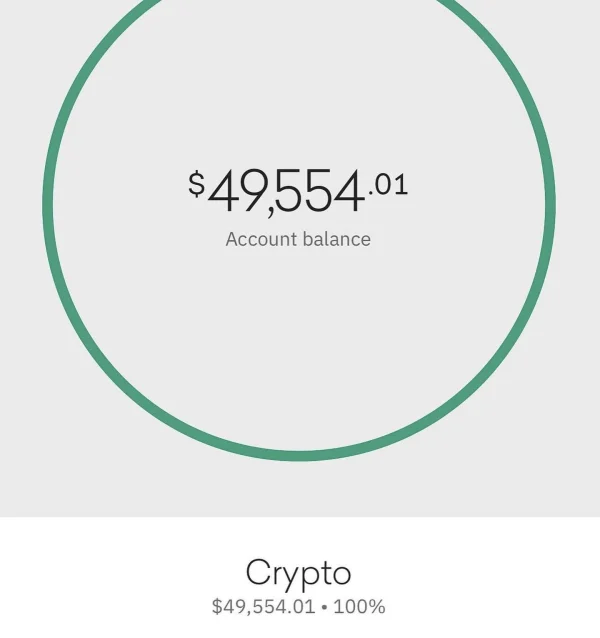The image size is (600, 638).
Task: Tap the bottom arc of the green ring
Action: point(299,456)
